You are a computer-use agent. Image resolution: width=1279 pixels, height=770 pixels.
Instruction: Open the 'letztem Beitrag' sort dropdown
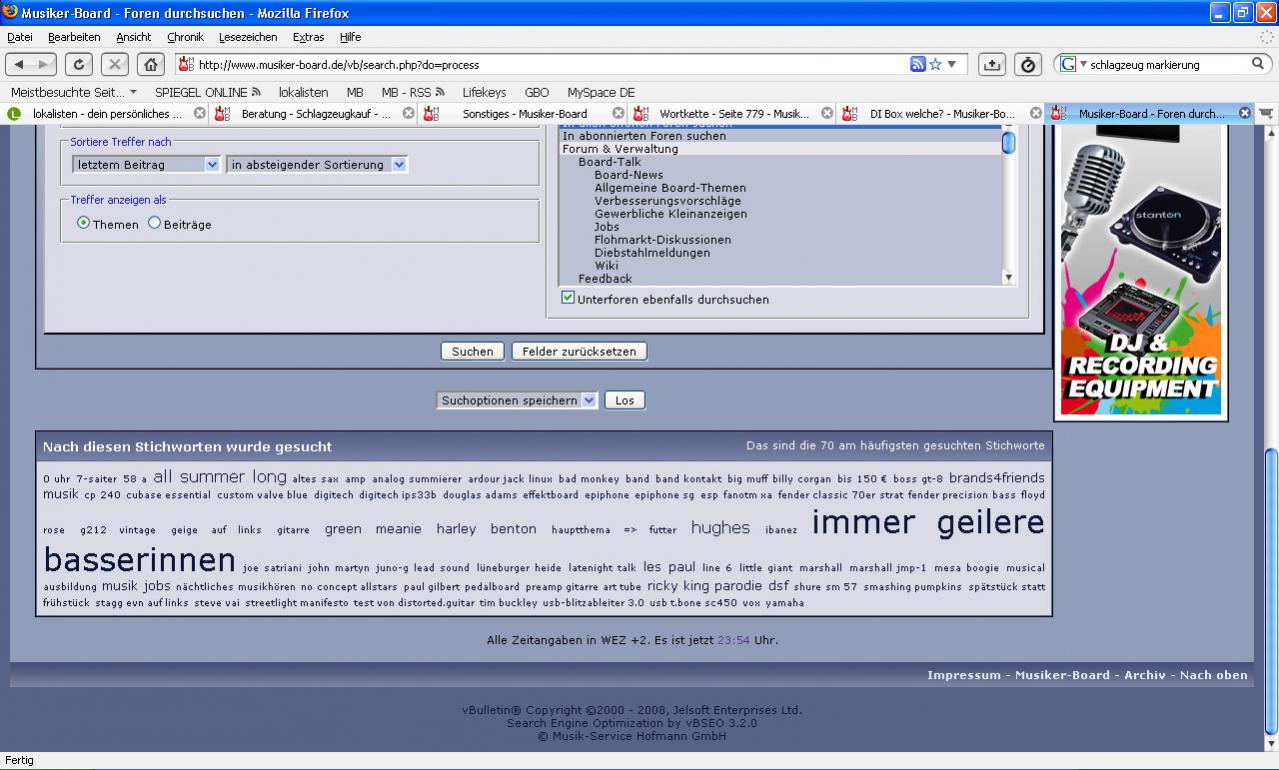click(x=146, y=165)
